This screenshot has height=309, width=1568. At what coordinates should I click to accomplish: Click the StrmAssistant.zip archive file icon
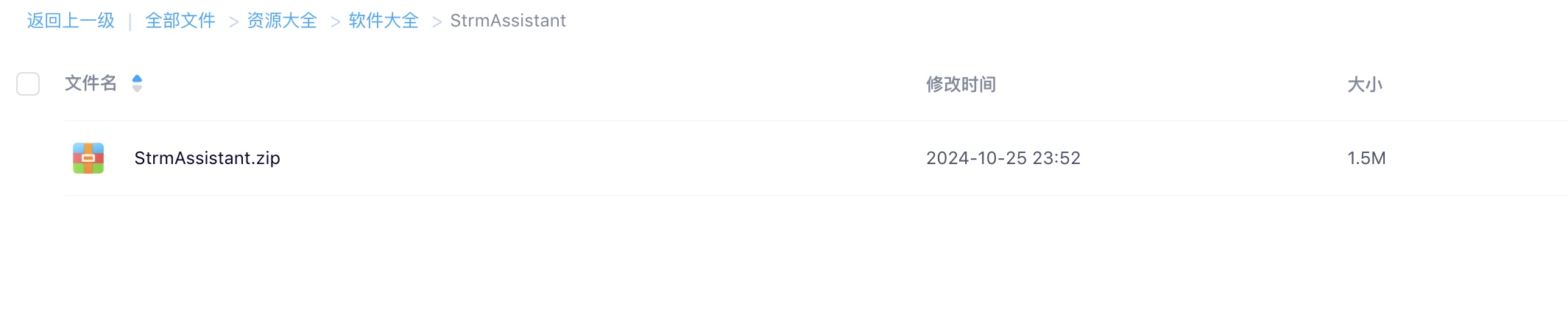click(x=88, y=158)
